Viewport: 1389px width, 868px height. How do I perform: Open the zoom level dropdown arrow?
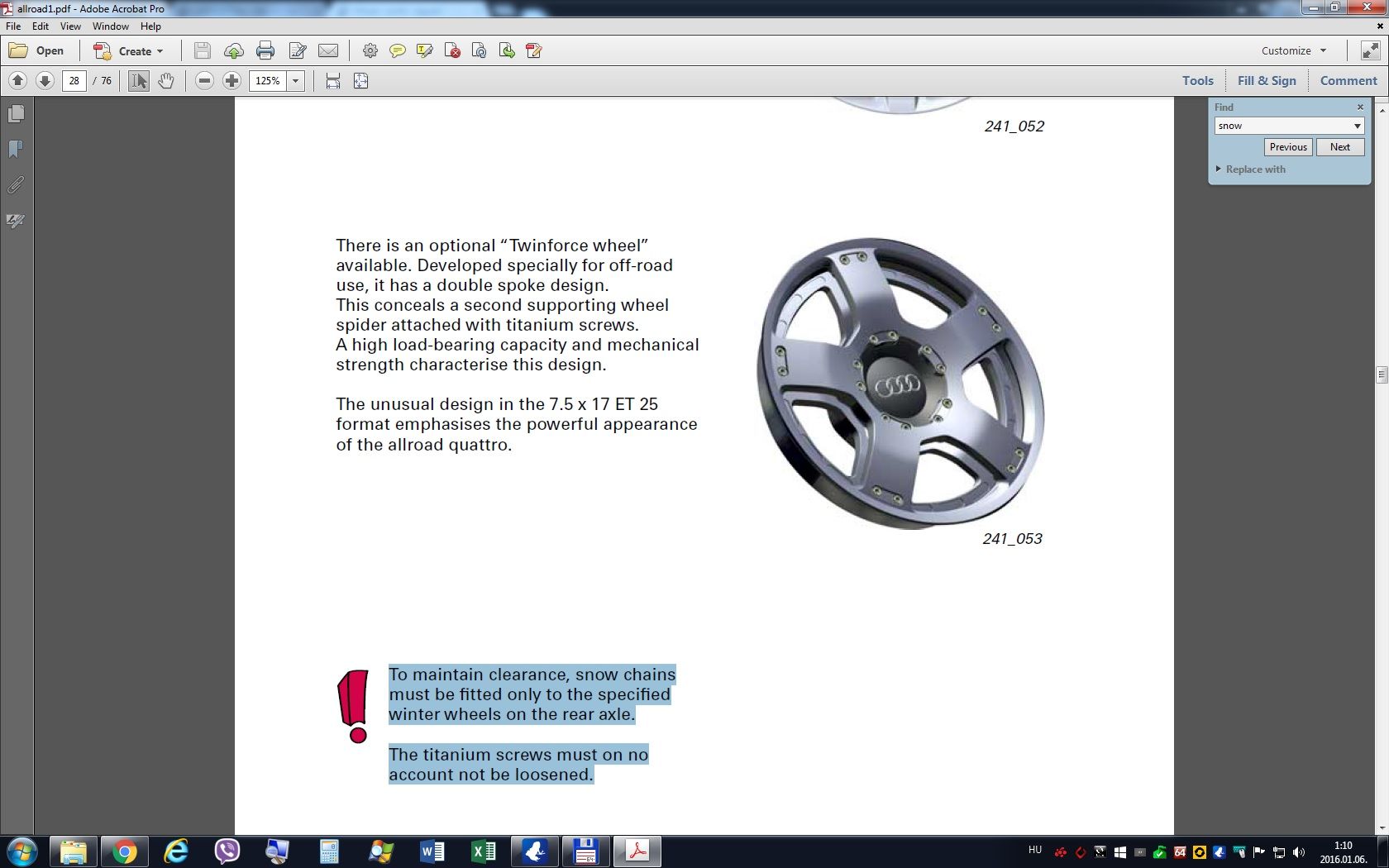(x=295, y=80)
